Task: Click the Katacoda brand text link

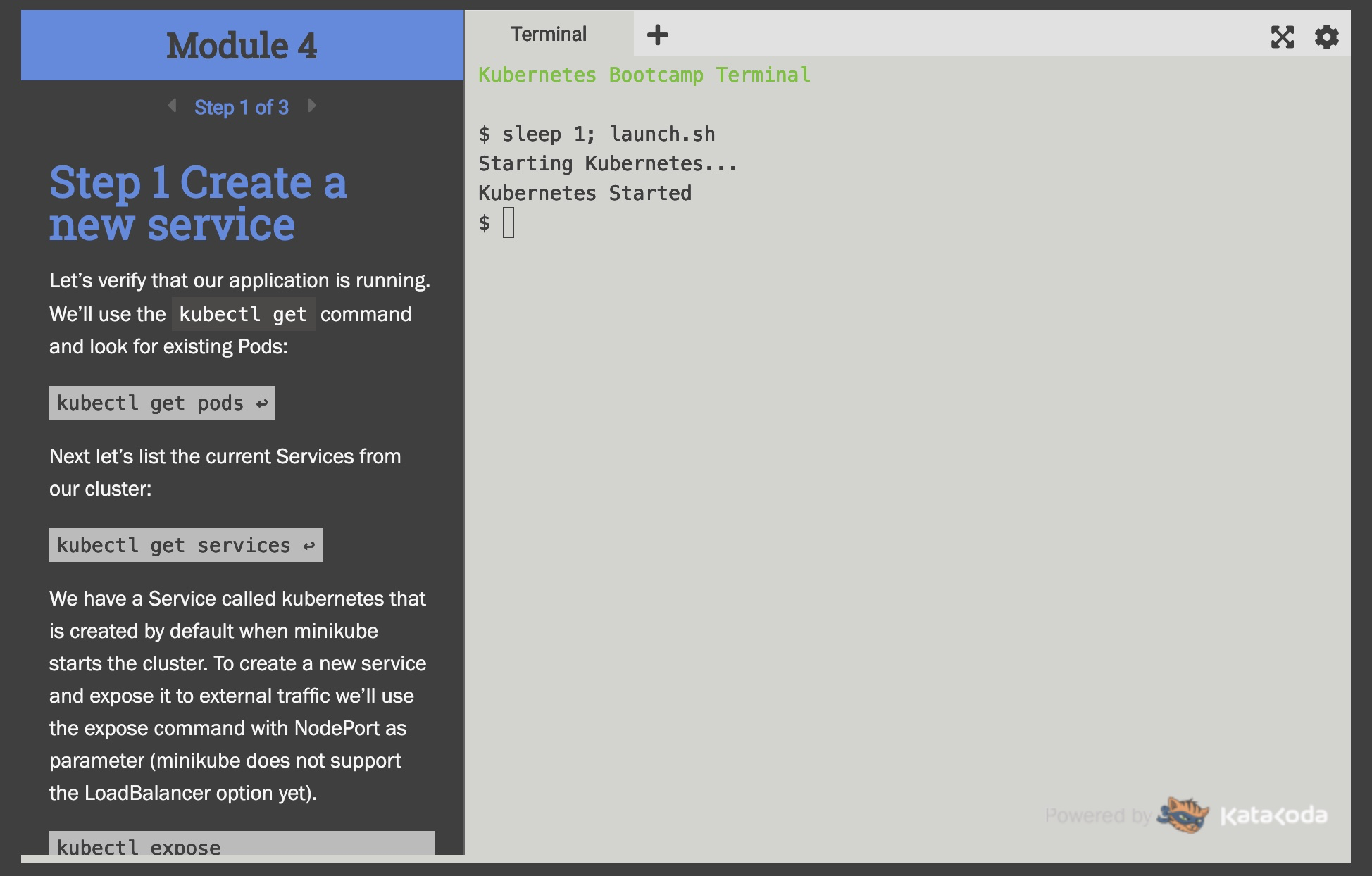Action: 1273,815
